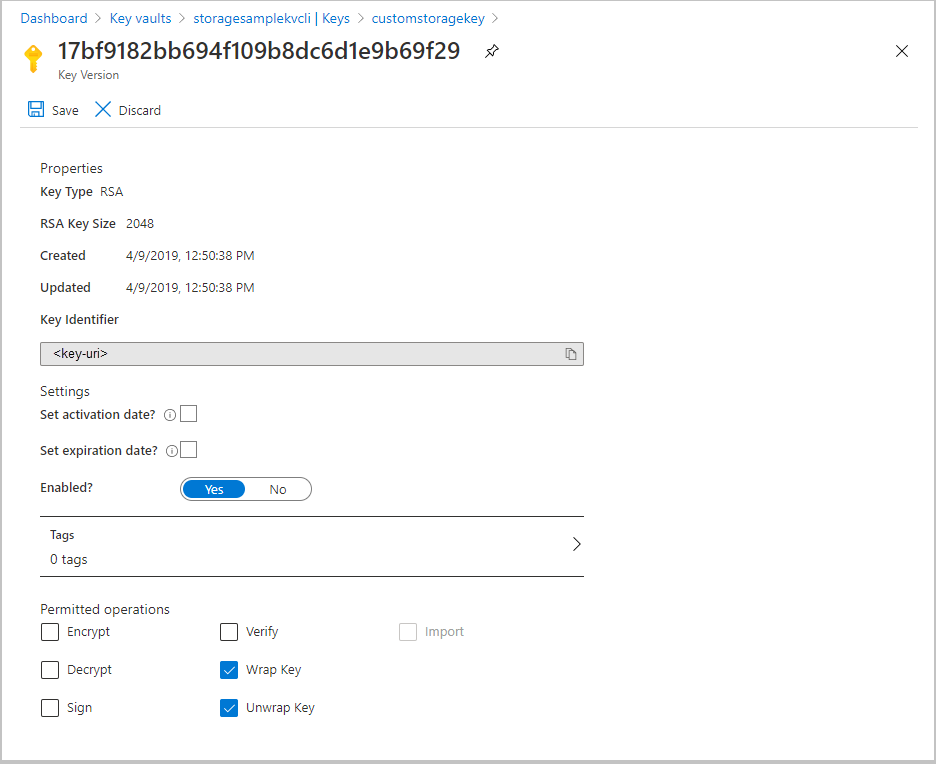Enable the Encrypt permitted operation
The height and width of the screenshot is (764, 936).
(x=50, y=631)
